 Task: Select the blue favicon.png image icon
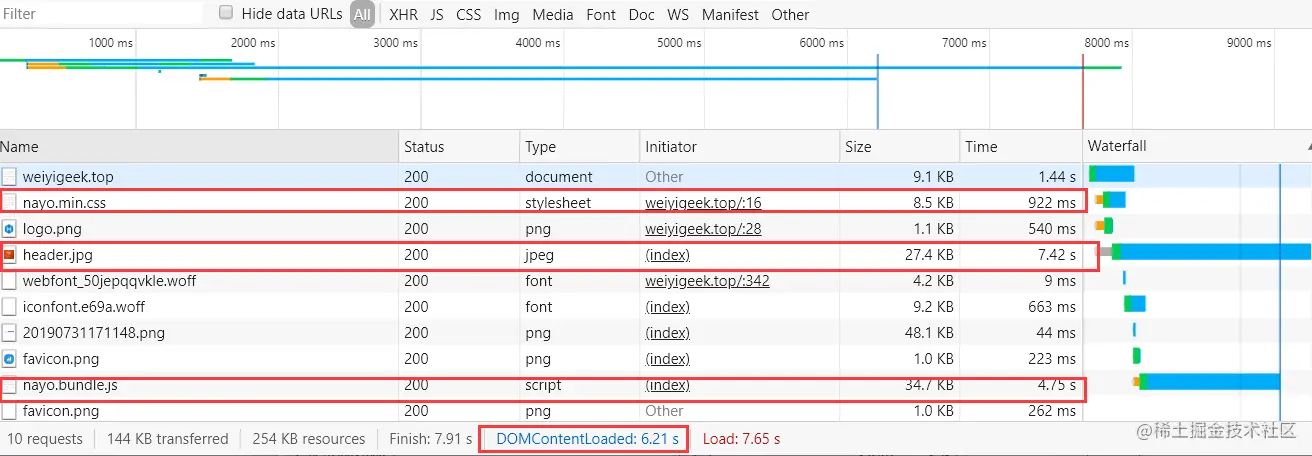(9, 358)
